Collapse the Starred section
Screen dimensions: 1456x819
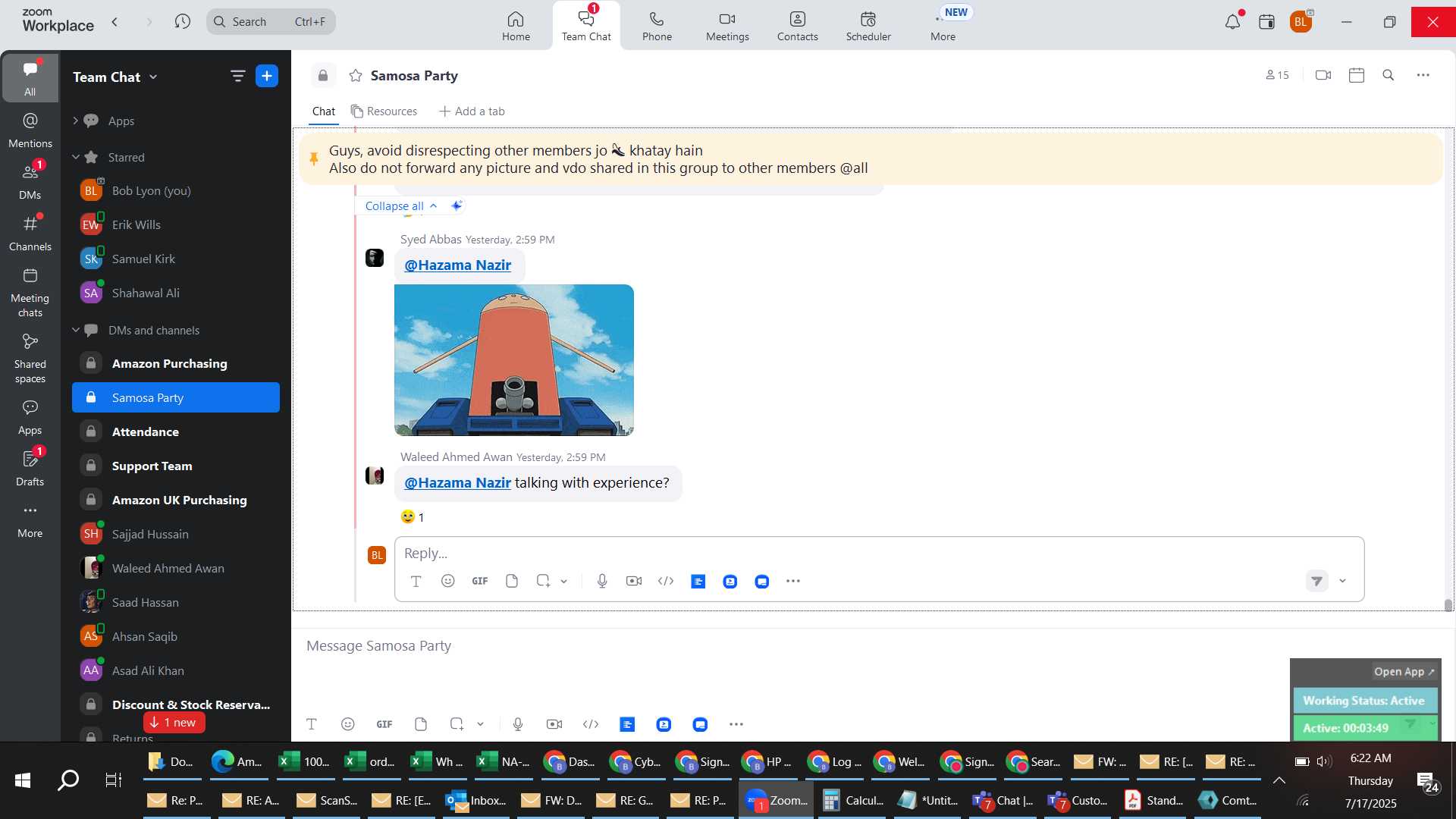coord(75,157)
